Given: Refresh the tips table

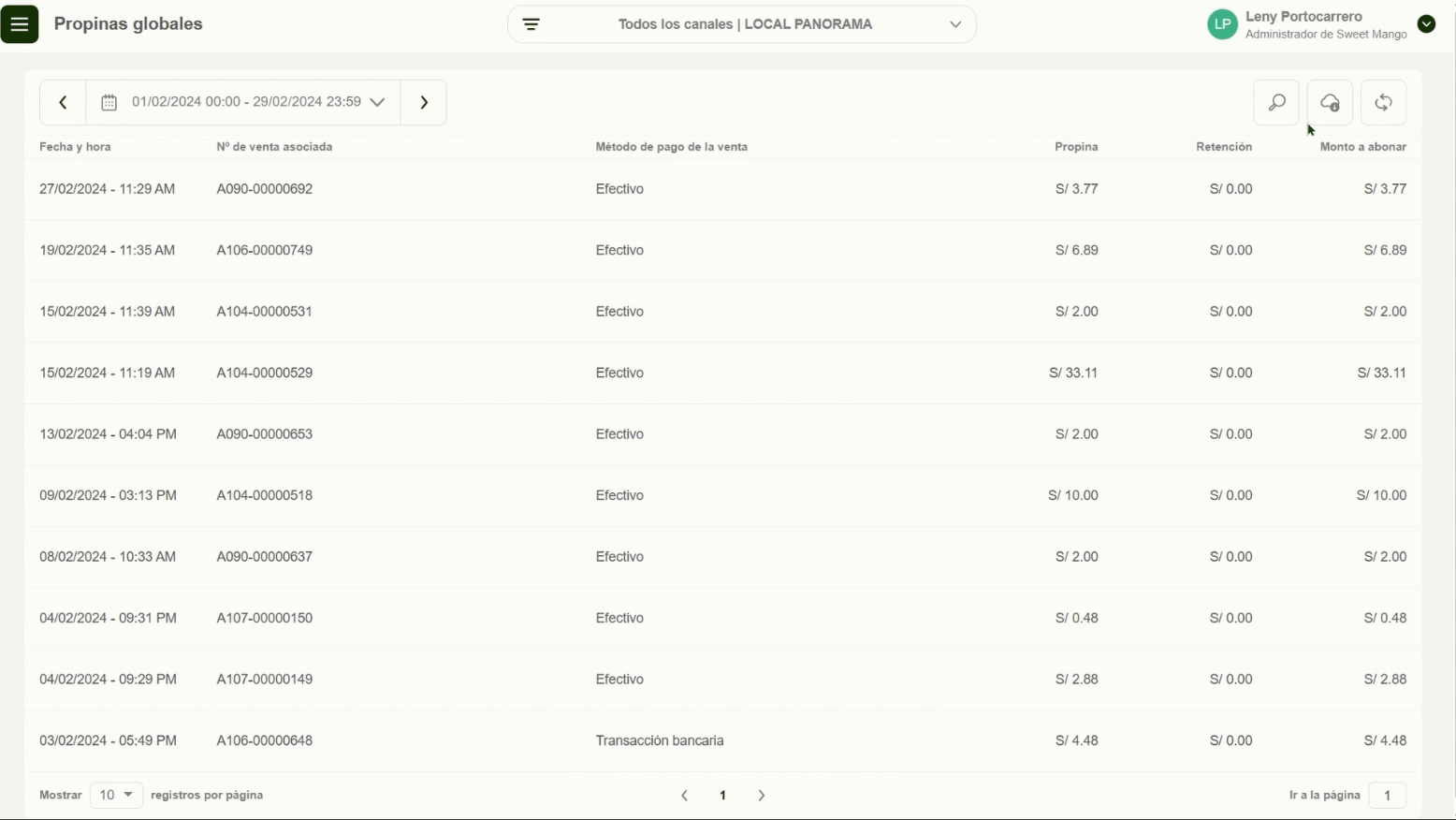Looking at the screenshot, I should pos(1383,102).
